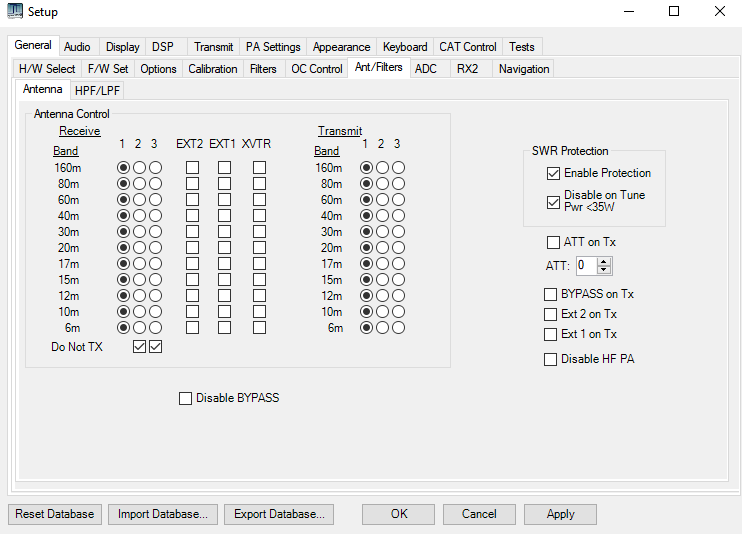The image size is (742, 534).
Task: Open the H/W Select sub-tab
Action: click(x=47, y=69)
